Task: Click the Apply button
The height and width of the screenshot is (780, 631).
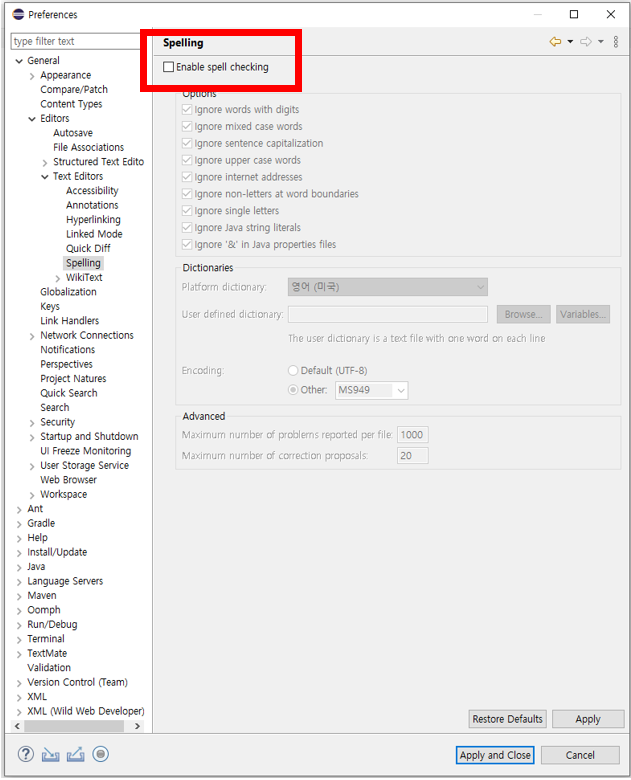Action: pos(588,719)
